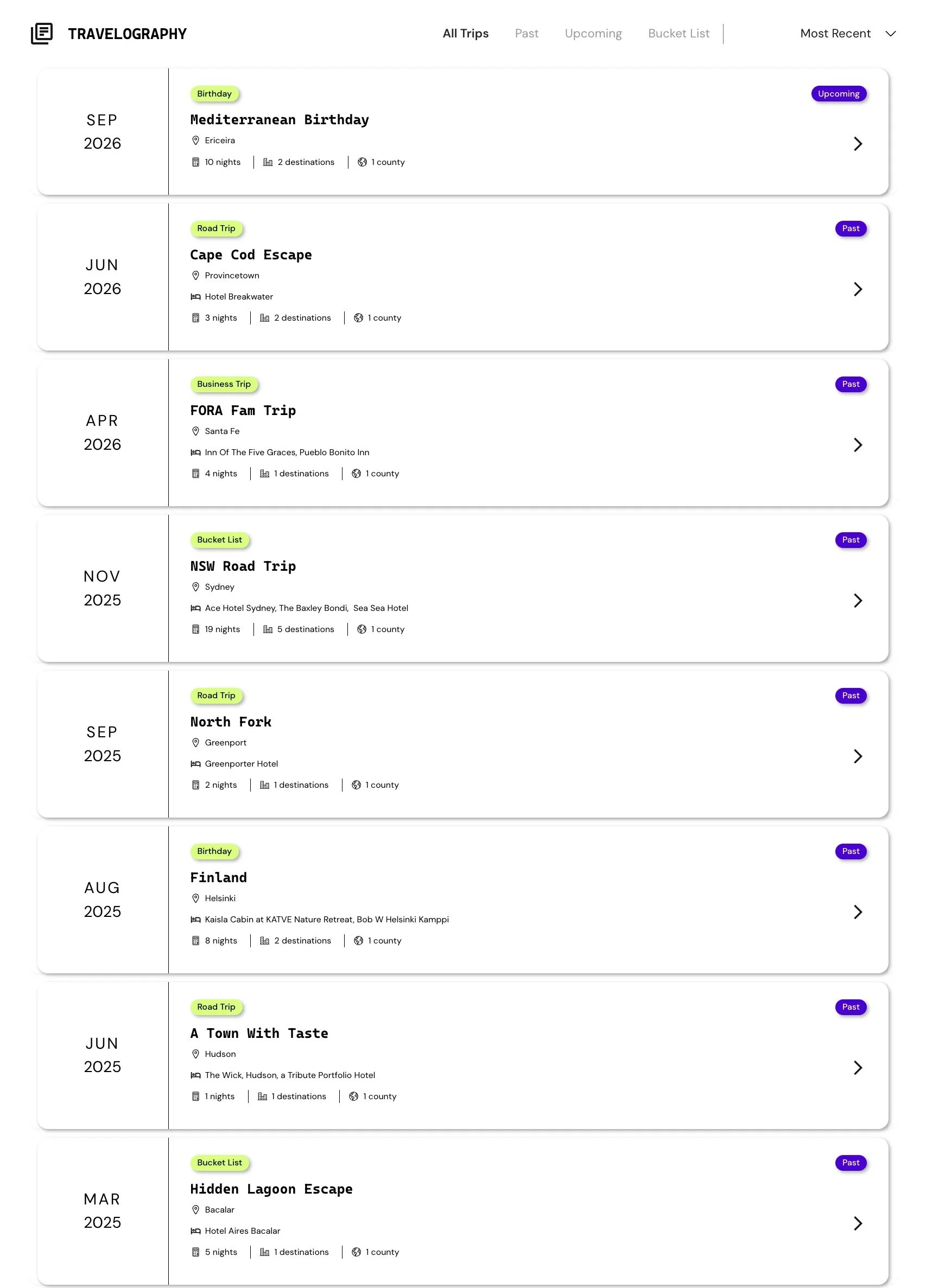Click the bed icon next to Hotel Breakwater

point(195,296)
